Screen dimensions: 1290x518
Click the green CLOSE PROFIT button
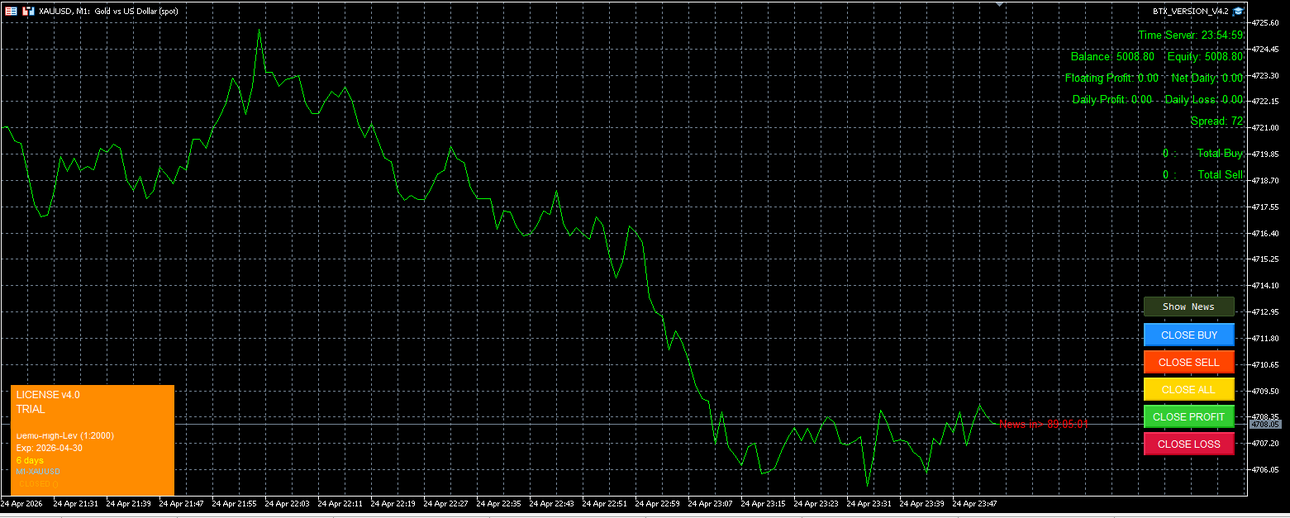(1189, 417)
